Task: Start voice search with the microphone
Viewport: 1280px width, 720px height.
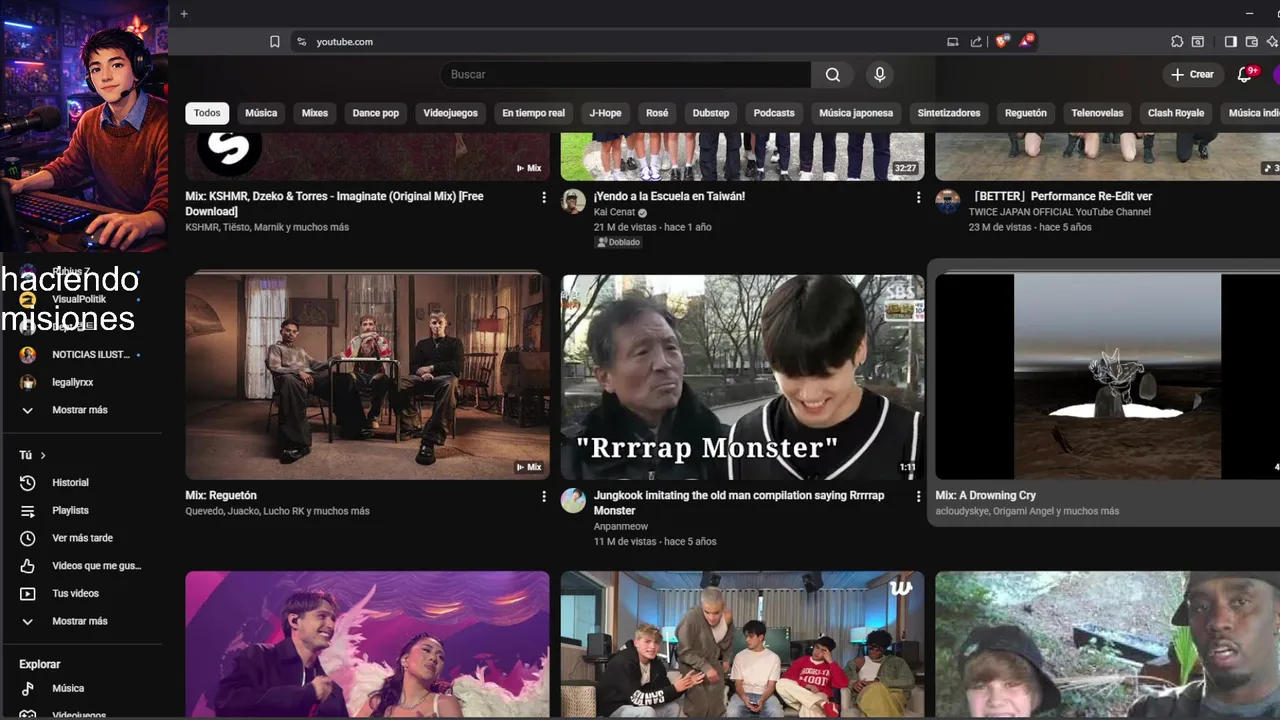Action: coord(880,74)
